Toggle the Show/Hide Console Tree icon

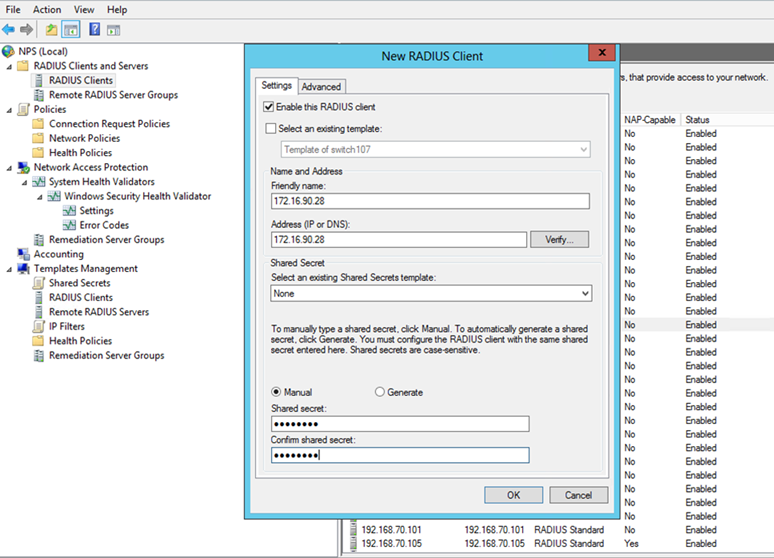click(70, 30)
